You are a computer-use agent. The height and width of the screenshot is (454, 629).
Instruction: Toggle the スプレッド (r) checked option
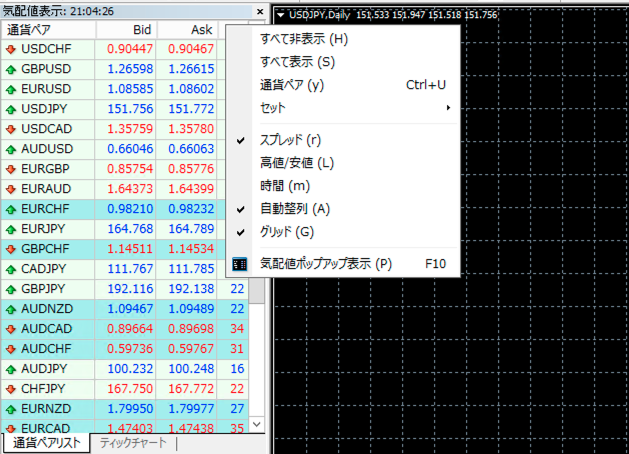290,140
